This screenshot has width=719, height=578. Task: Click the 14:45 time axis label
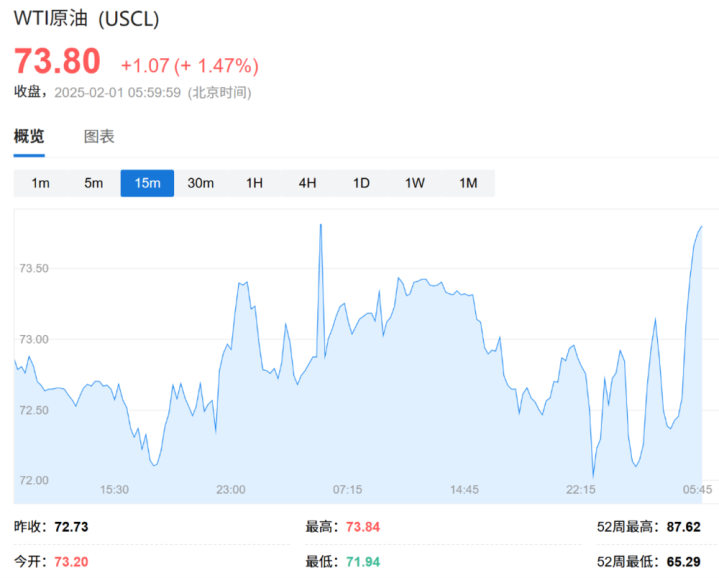point(465,490)
